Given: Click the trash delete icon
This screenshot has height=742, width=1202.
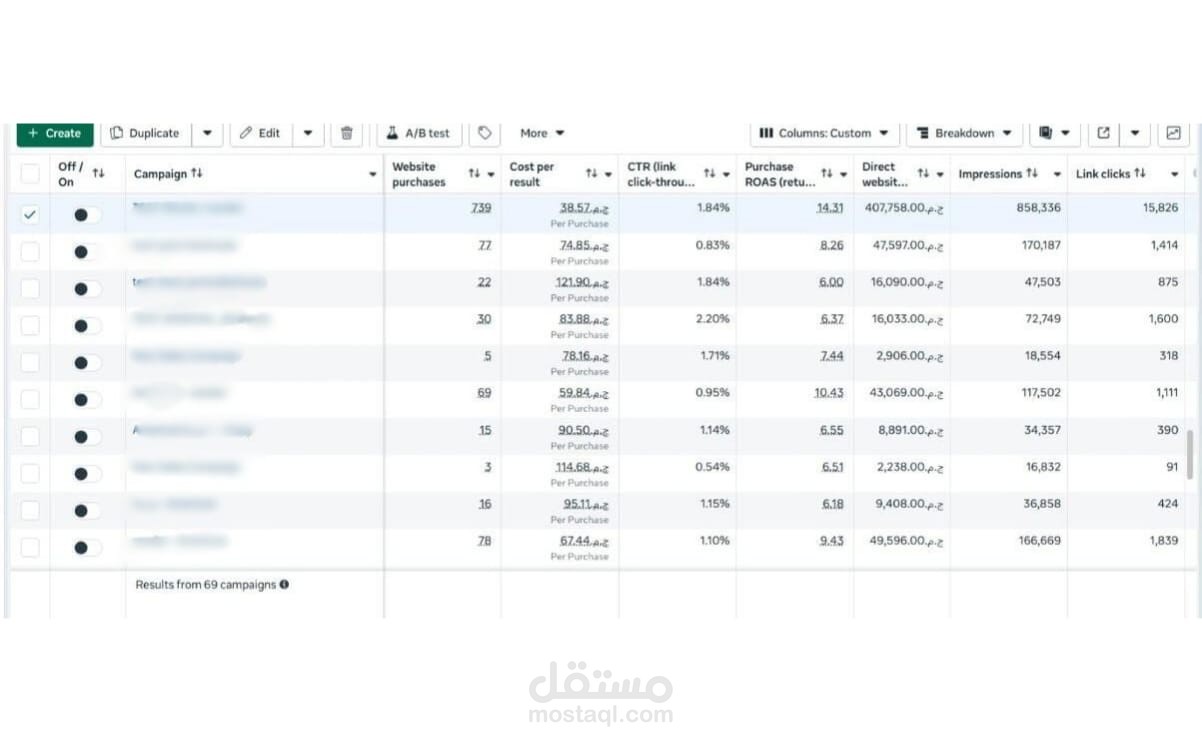Looking at the screenshot, I should (347, 133).
